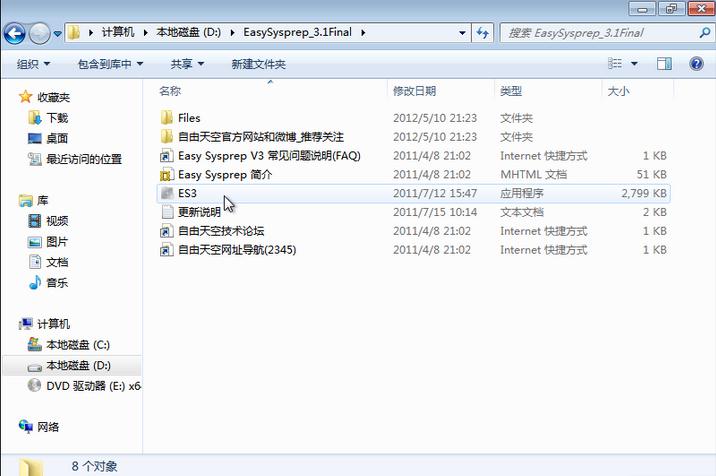The height and width of the screenshot is (476, 716).
Task: Open Help with the question mark icon
Action: [x=696, y=63]
